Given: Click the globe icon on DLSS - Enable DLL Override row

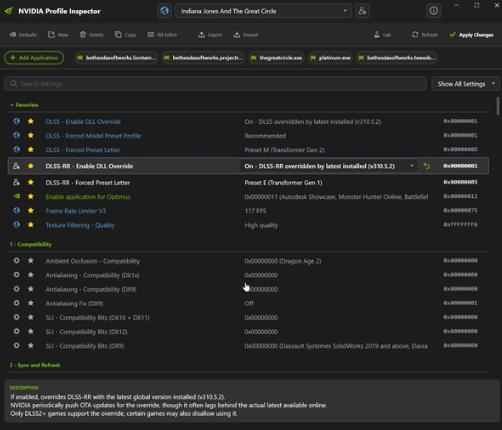Looking at the screenshot, I should [16, 121].
